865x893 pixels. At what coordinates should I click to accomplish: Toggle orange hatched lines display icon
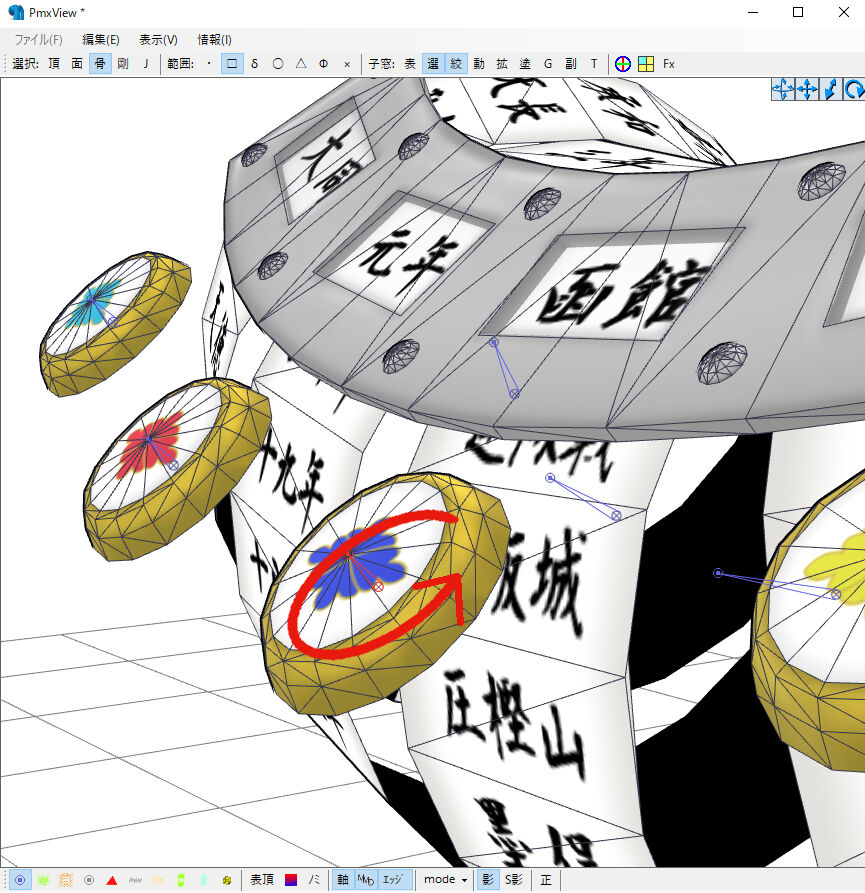pyautogui.click(x=66, y=880)
